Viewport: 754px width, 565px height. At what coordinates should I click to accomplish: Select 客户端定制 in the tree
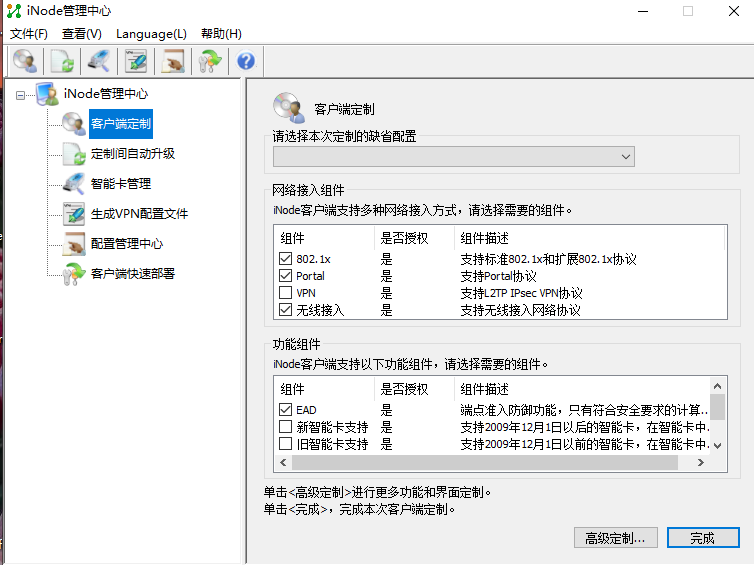tap(121, 124)
